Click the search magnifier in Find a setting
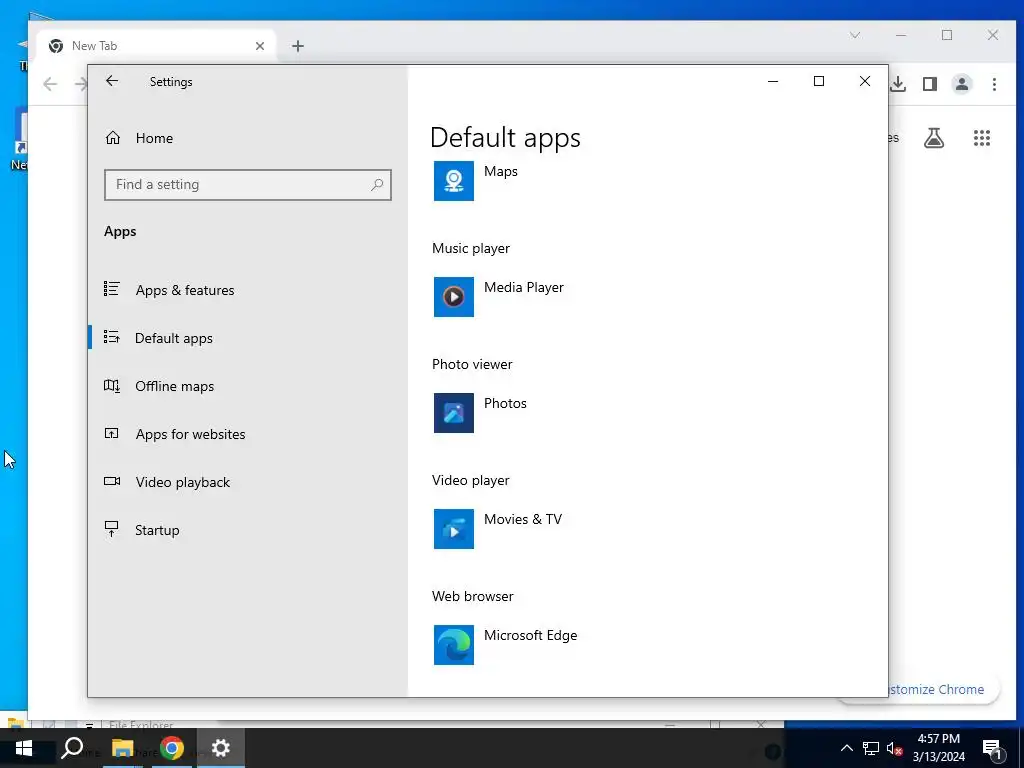 [377, 185]
